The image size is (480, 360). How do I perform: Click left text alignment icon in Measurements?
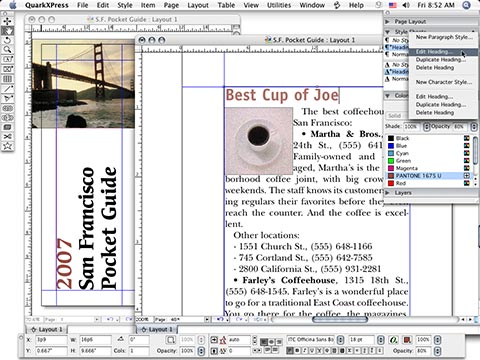264,341
